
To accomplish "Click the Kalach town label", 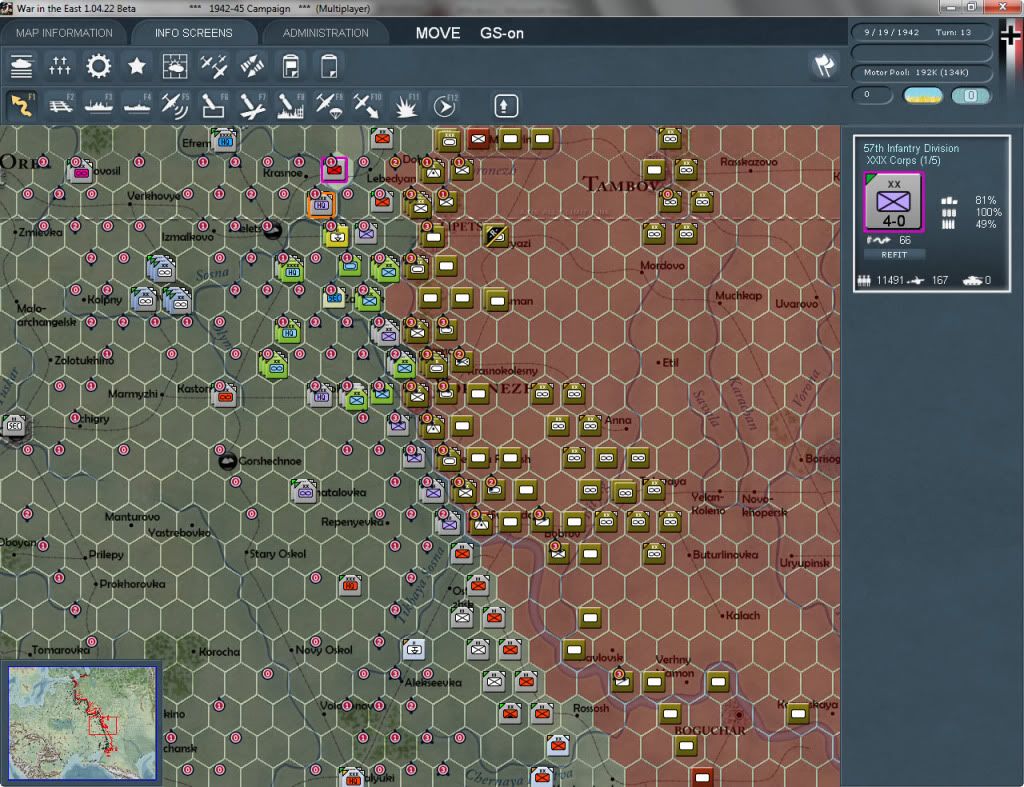I will pos(743,616).
